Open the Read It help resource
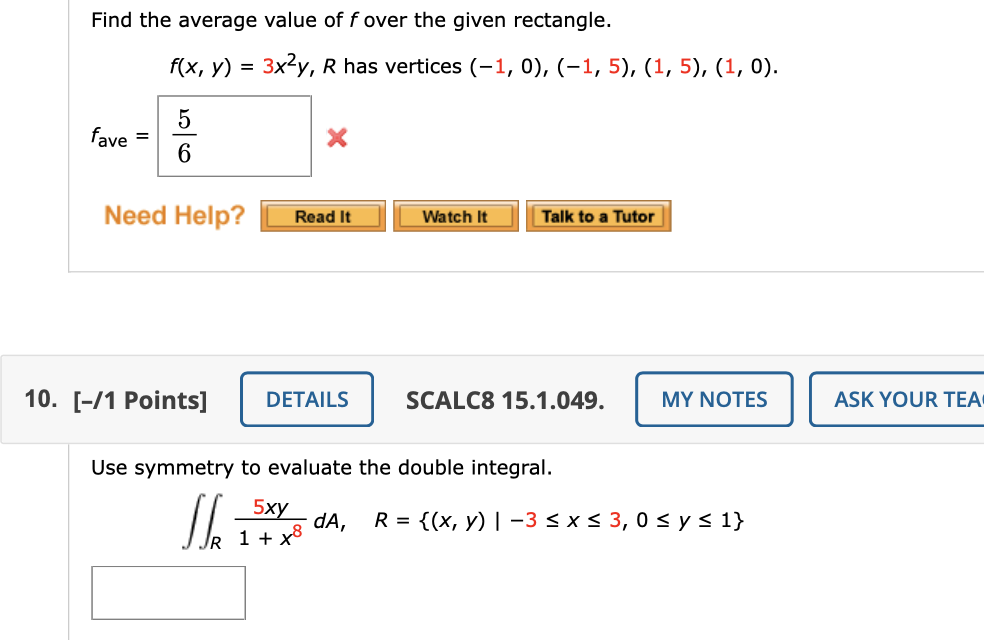This screenshot has width=984, height=640. pos(322,215)
